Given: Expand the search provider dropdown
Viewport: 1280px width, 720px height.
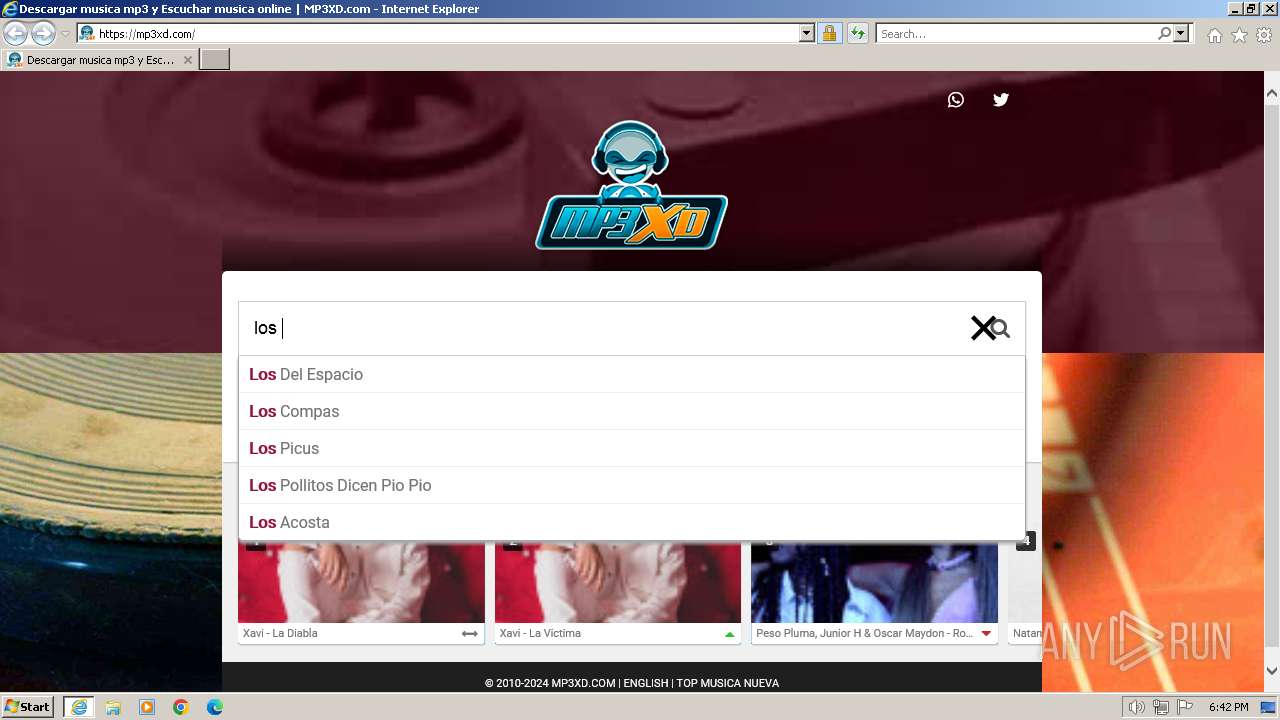Looking at the screenshot, I should [x=1182, y=33].
